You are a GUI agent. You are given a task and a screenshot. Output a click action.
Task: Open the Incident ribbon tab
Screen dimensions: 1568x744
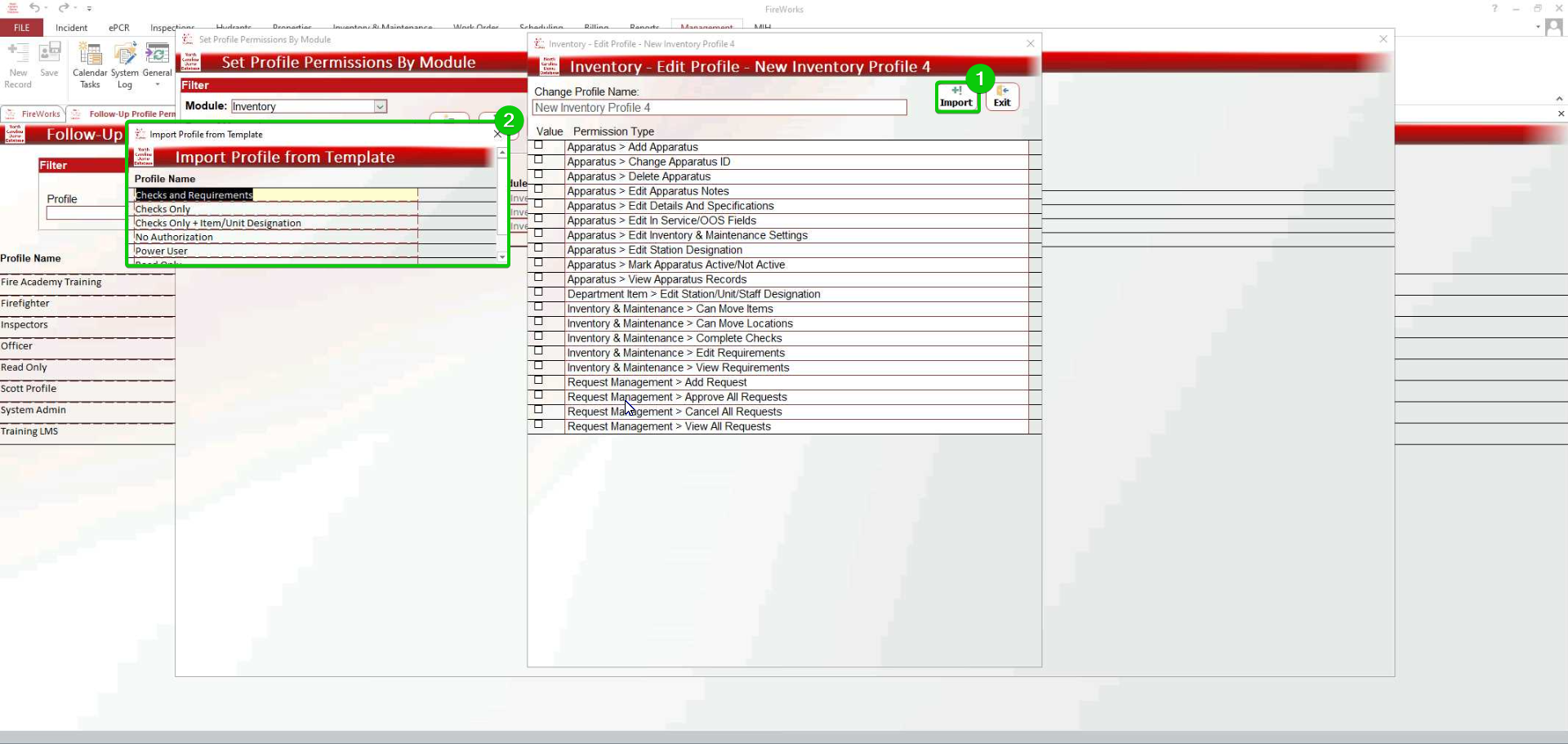pos(71,28)
